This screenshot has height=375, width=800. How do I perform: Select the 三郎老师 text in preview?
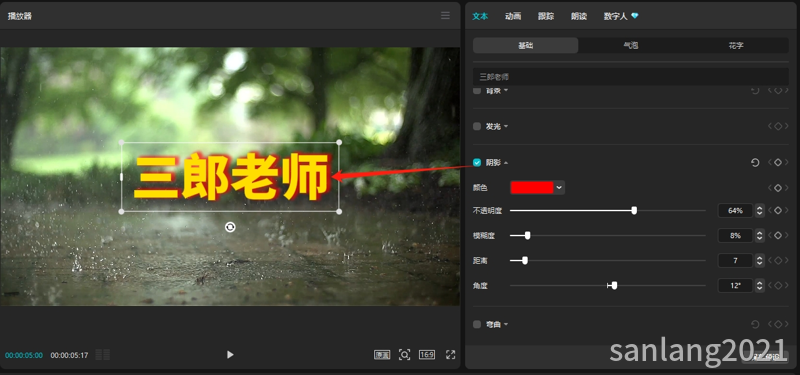tap(231, 177)
